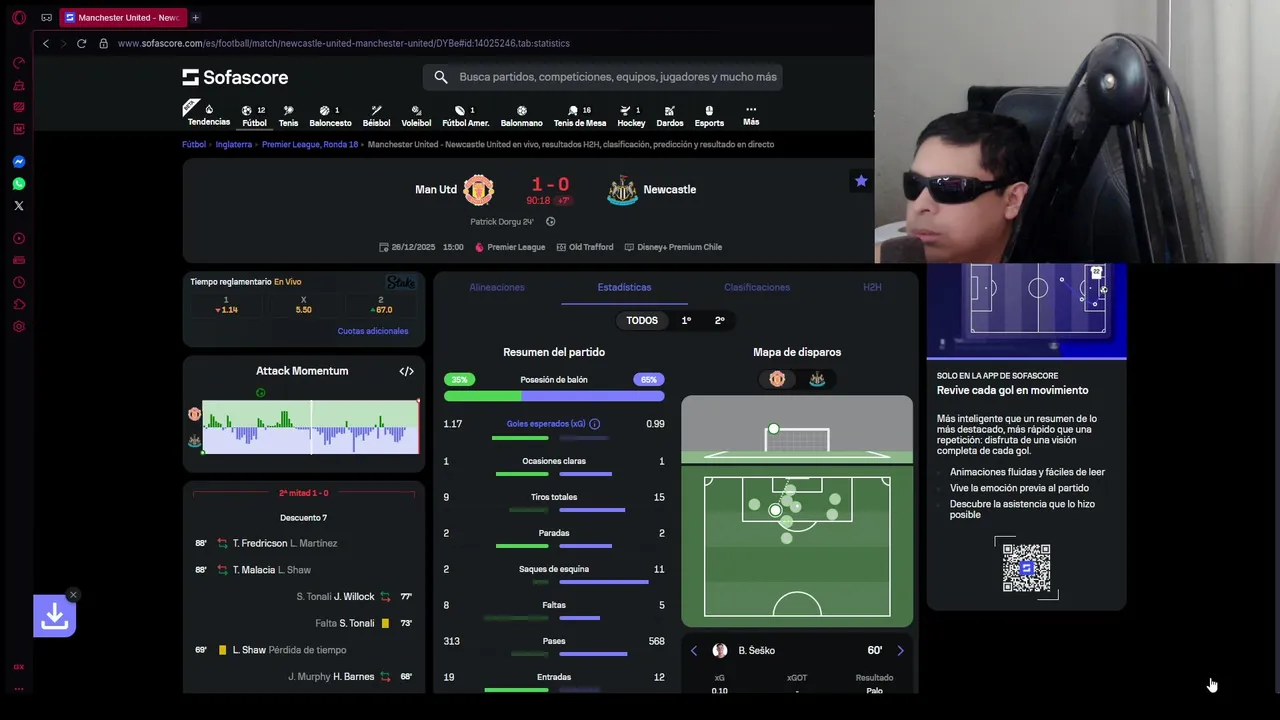Open a new browser tab
Viewport: 1280px width, 720px height.
pyautogui.click(x=195, y=17)
